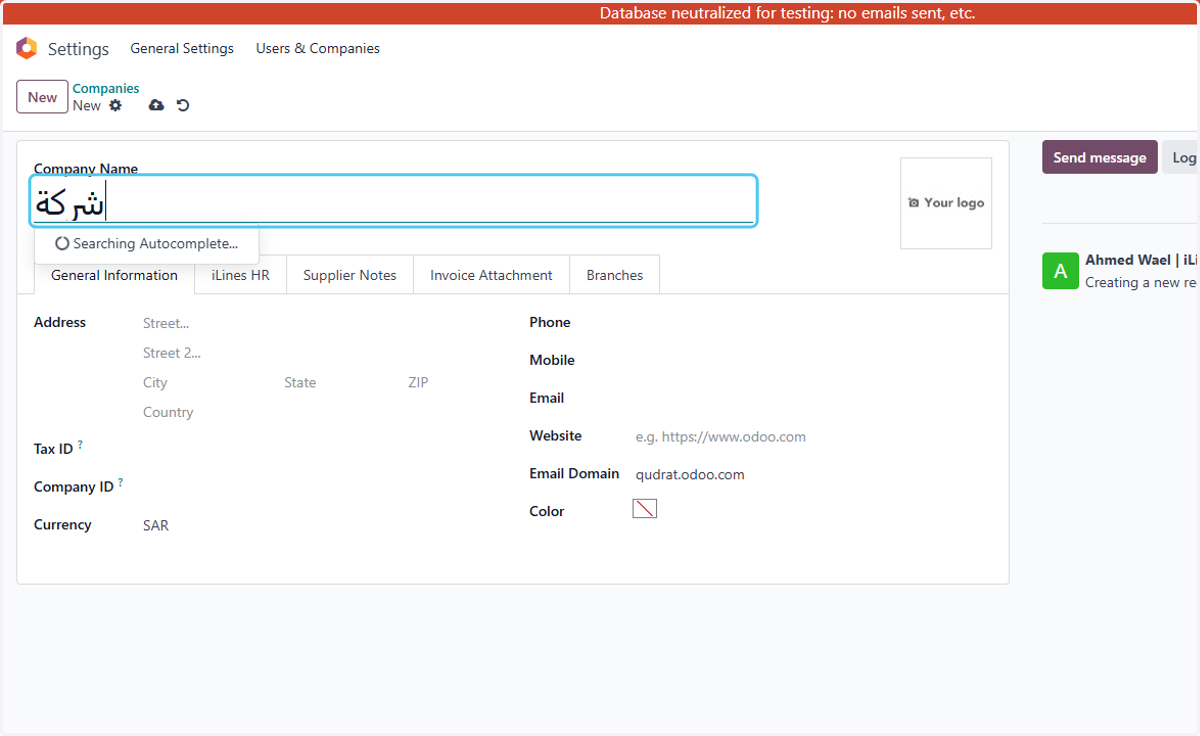
Task: Open the Odoo Settings app icon
Action: [26, 48]
